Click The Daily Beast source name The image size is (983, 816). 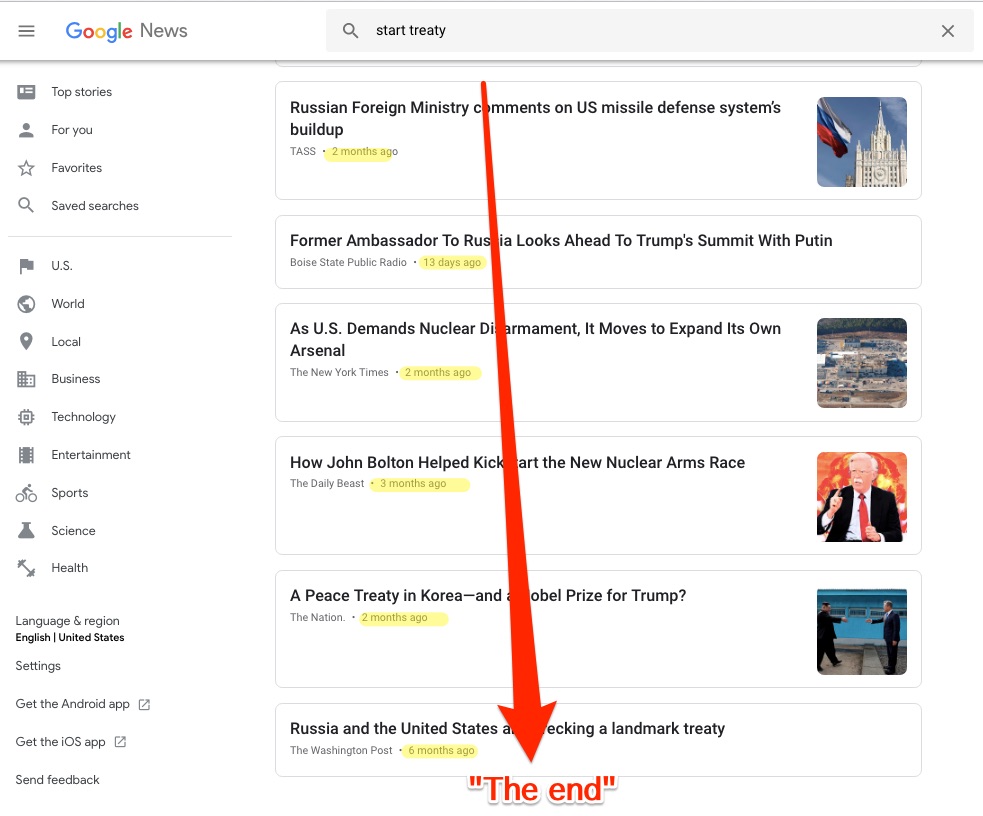click(327, 483)
